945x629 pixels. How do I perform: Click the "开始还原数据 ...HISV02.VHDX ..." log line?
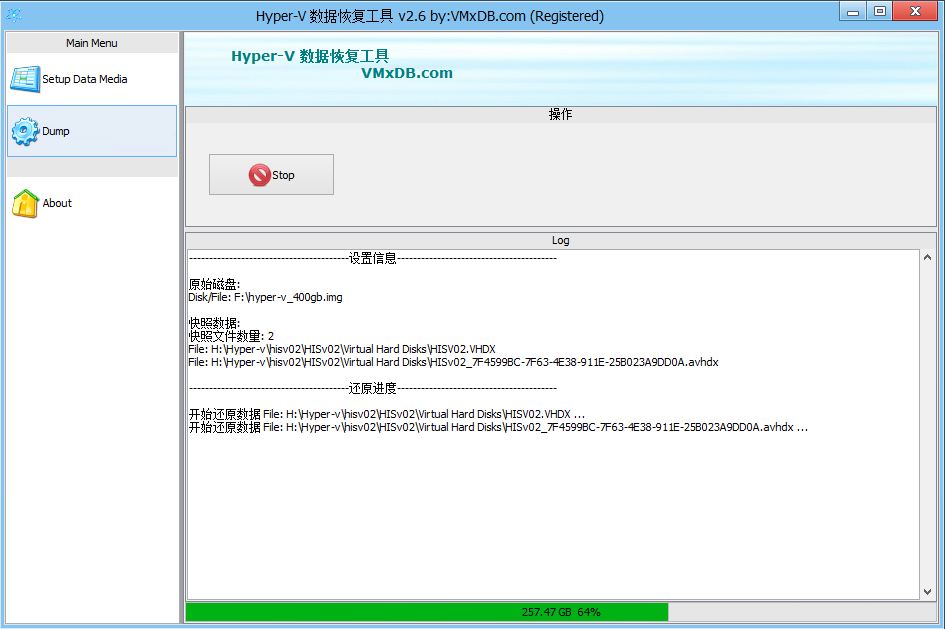click(x=386, y=414)
